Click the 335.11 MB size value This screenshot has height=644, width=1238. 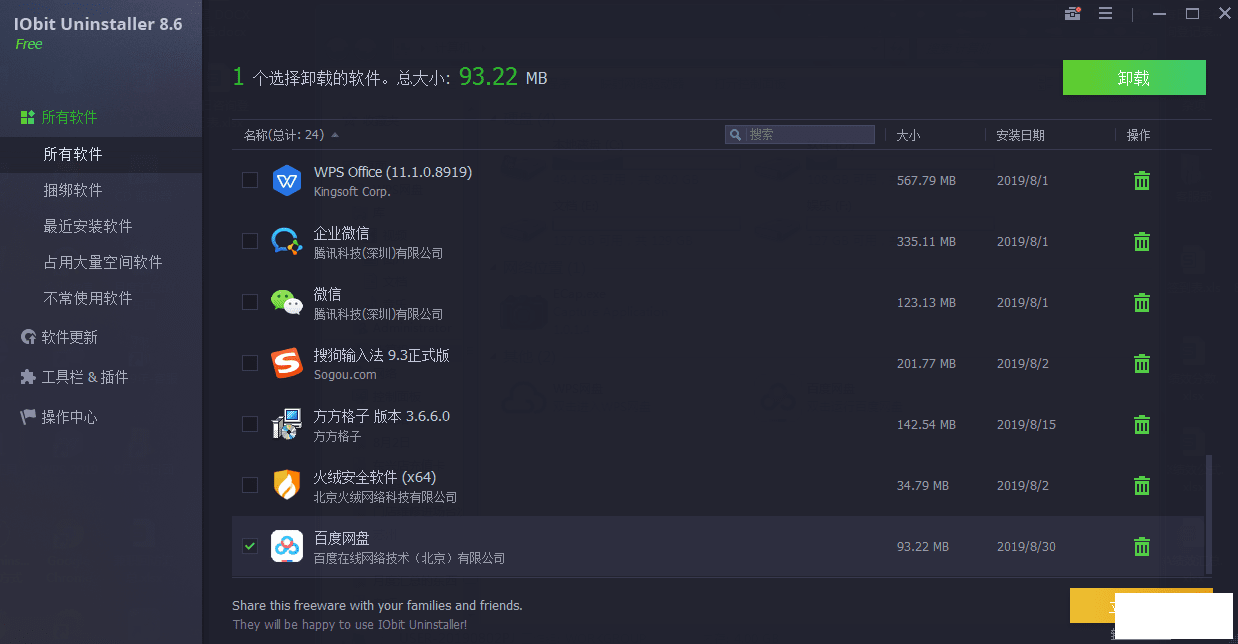(926, 242)
